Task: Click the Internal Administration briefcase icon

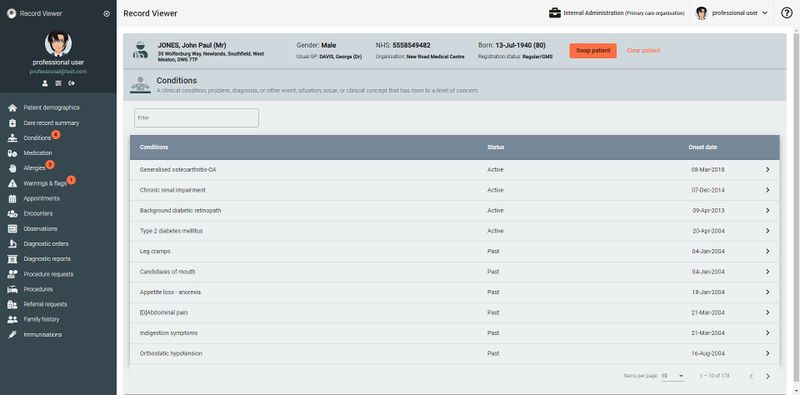Action: coord(555,13)
